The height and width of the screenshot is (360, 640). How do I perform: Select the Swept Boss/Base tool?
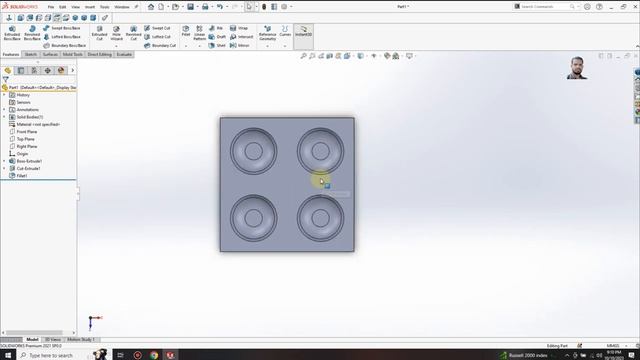pos(61,28)
